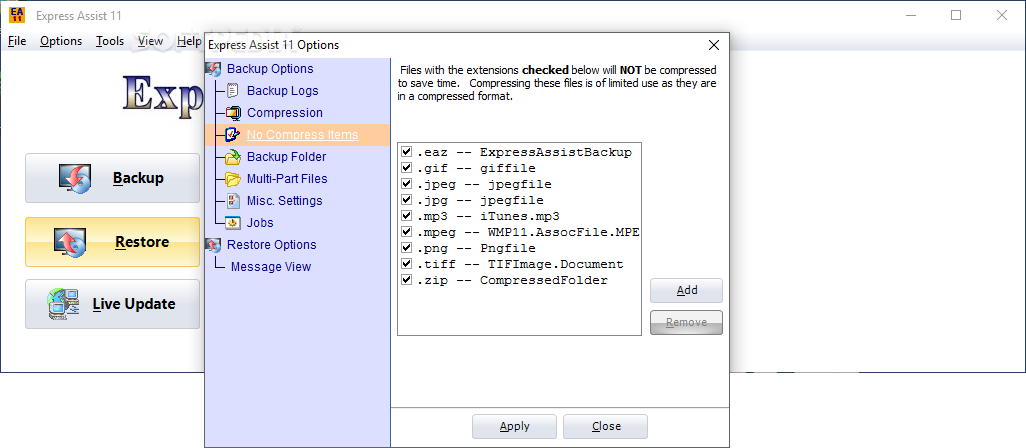Click the Compression icon in tree
This screenshot has width=1026, height=448.
coord(233,113)
